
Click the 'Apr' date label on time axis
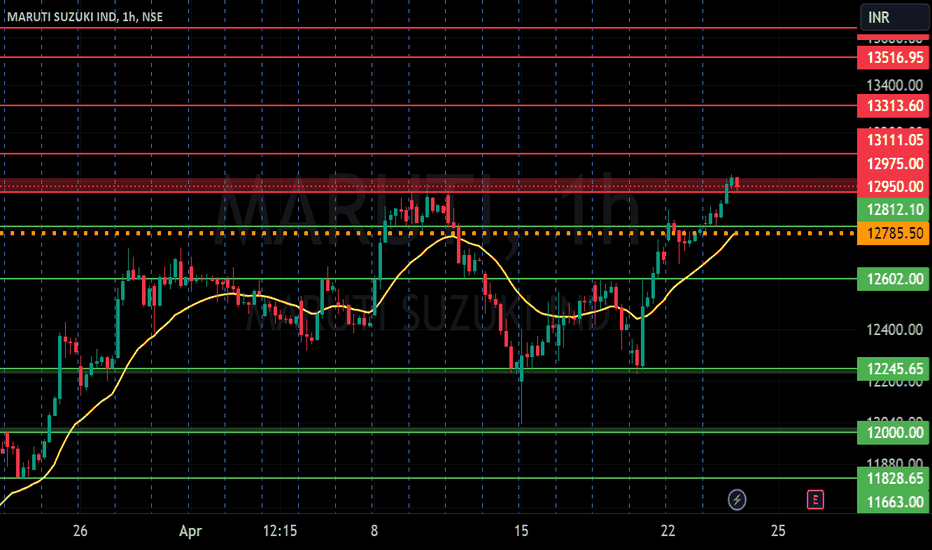click(190, 531)
